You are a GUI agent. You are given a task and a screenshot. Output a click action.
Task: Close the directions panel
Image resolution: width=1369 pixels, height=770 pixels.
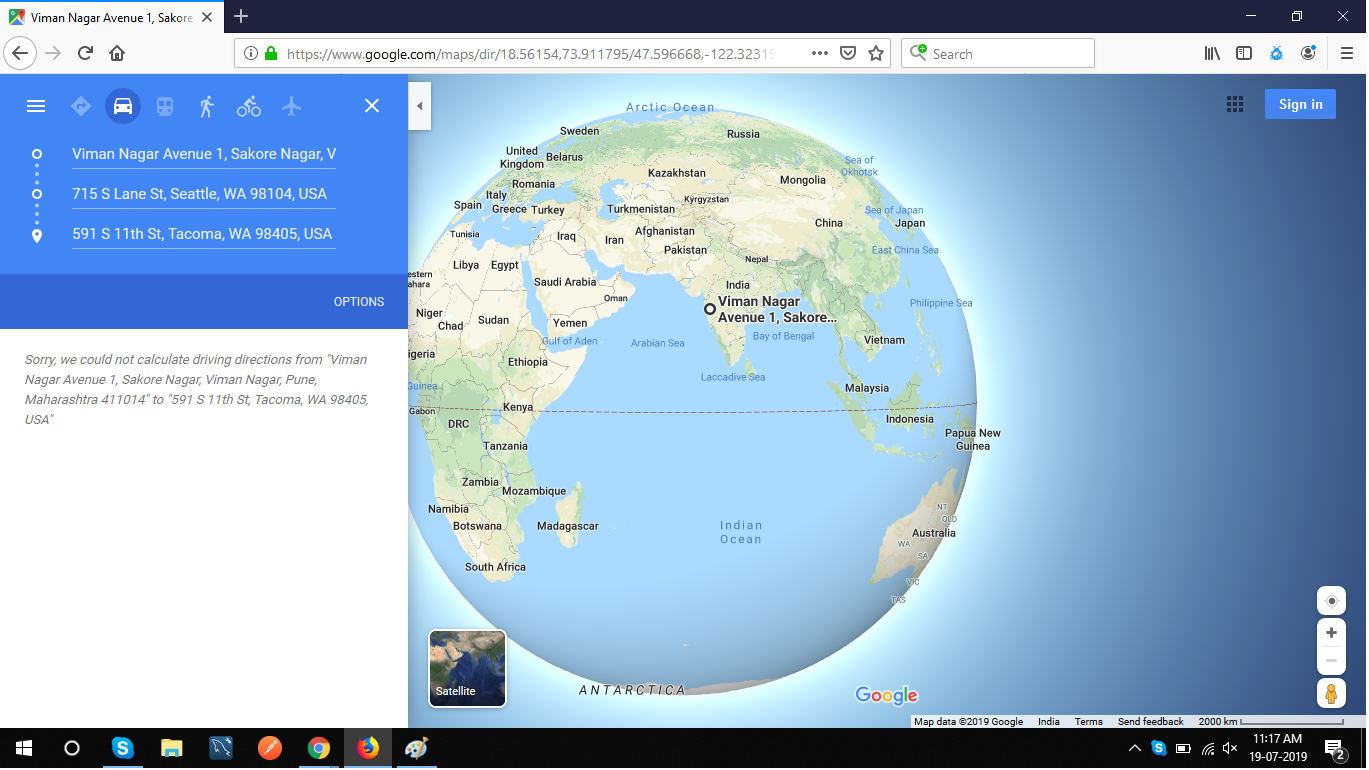coord(372,106)
